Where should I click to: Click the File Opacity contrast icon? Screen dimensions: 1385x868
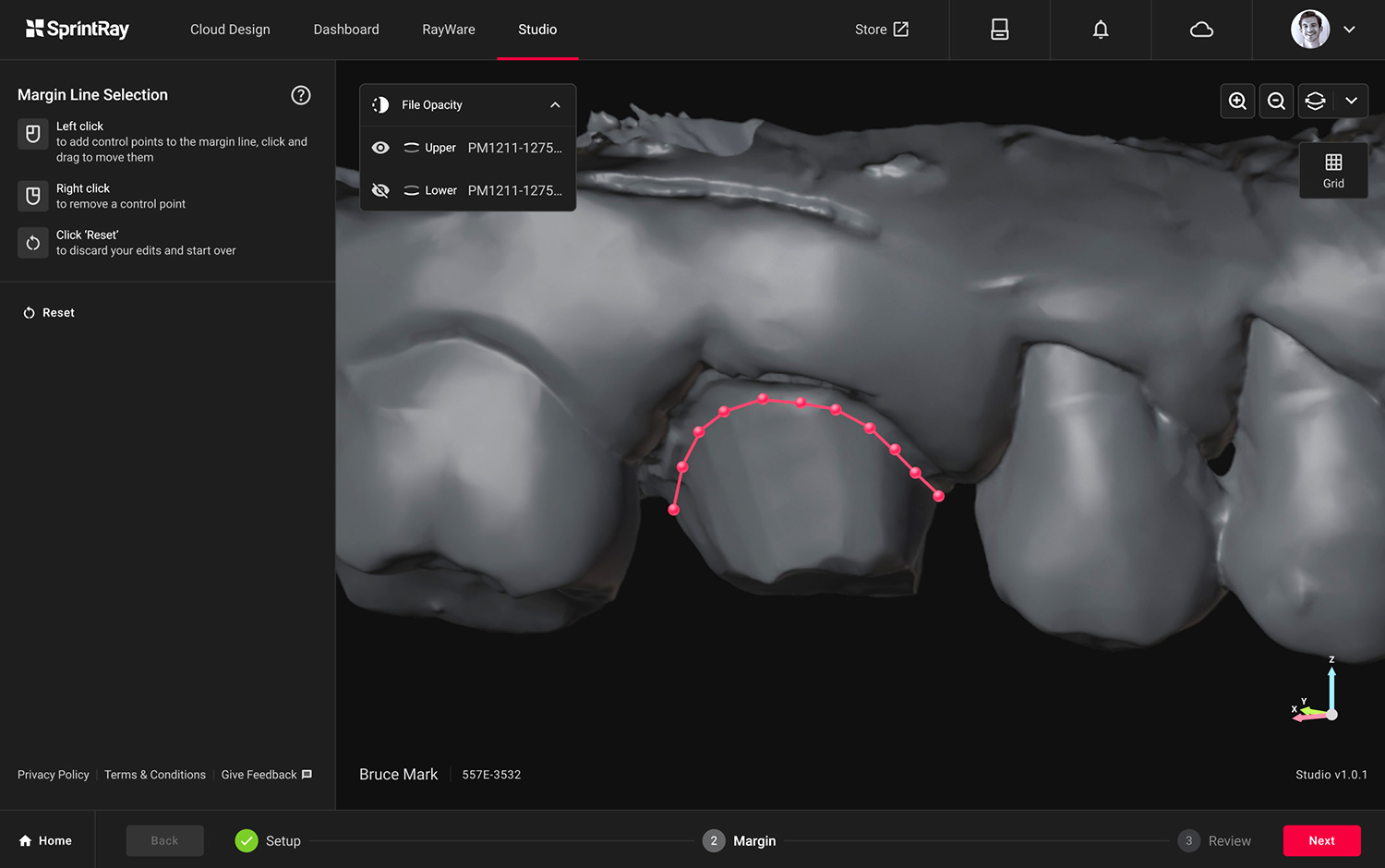[x=380, y=105]
